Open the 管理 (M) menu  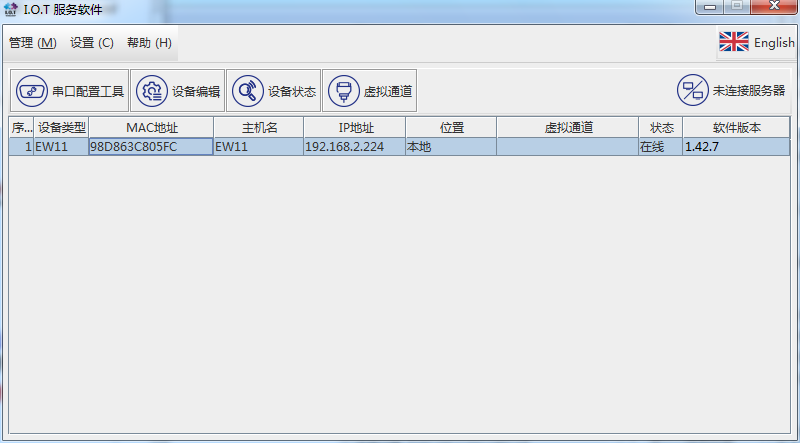click(x=33, y=43)
